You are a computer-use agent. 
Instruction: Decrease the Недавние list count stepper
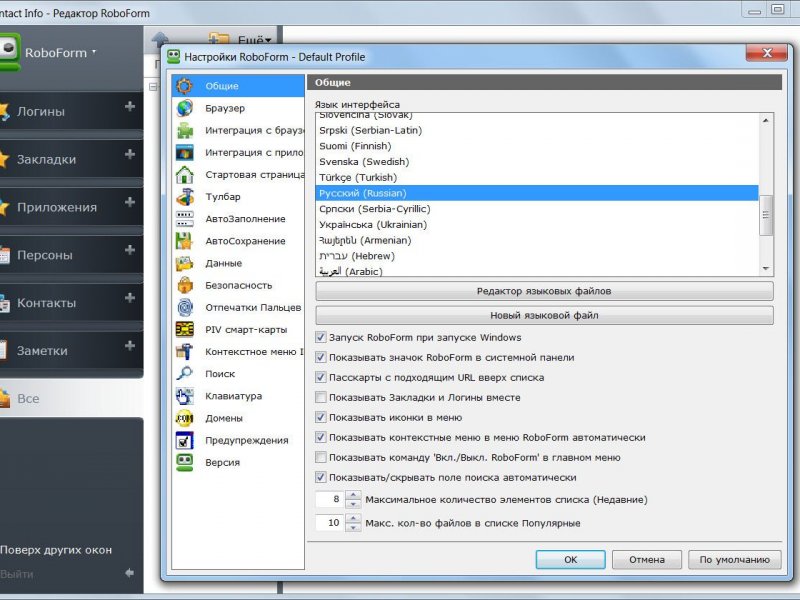pos(353,504)
